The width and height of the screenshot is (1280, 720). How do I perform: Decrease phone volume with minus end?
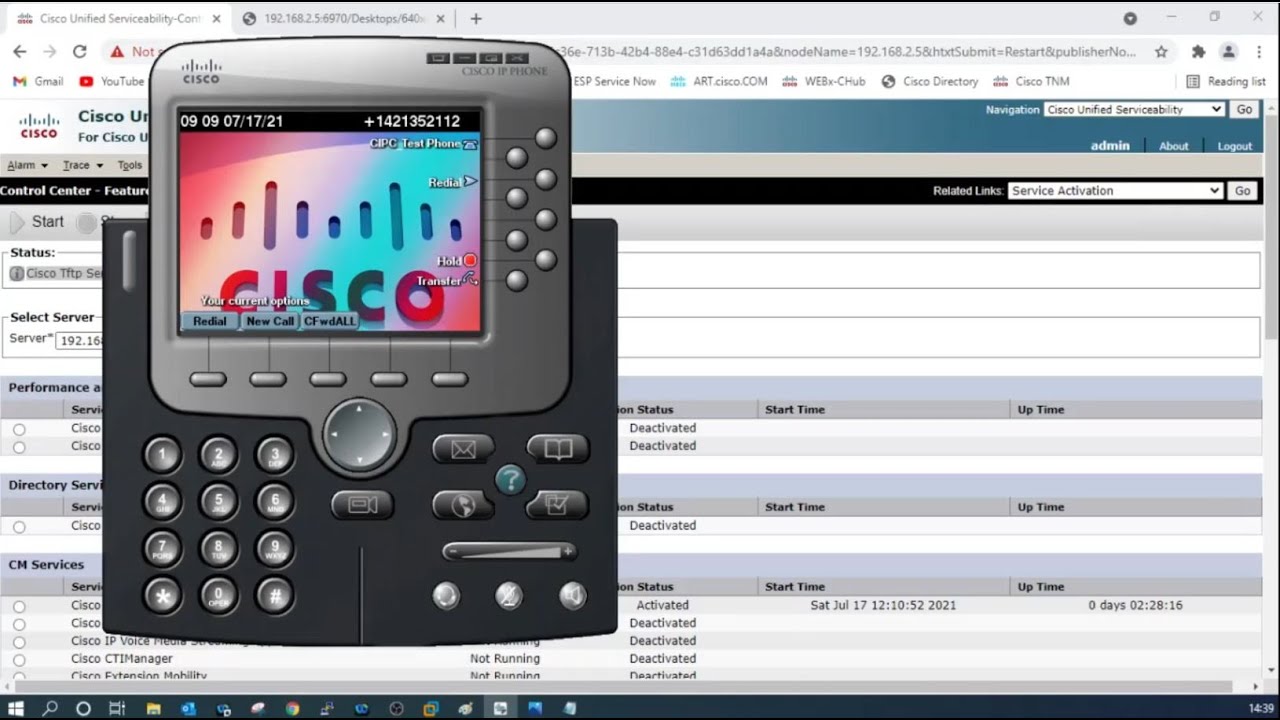coord(453,551)
